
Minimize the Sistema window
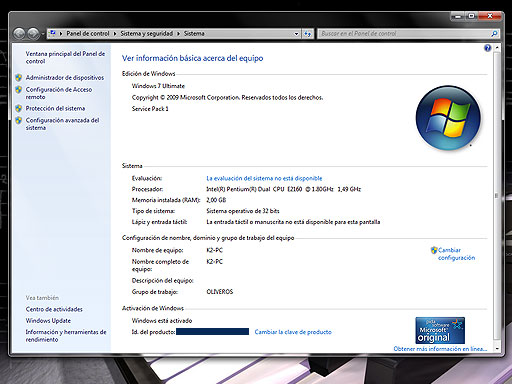coord(458,16)
